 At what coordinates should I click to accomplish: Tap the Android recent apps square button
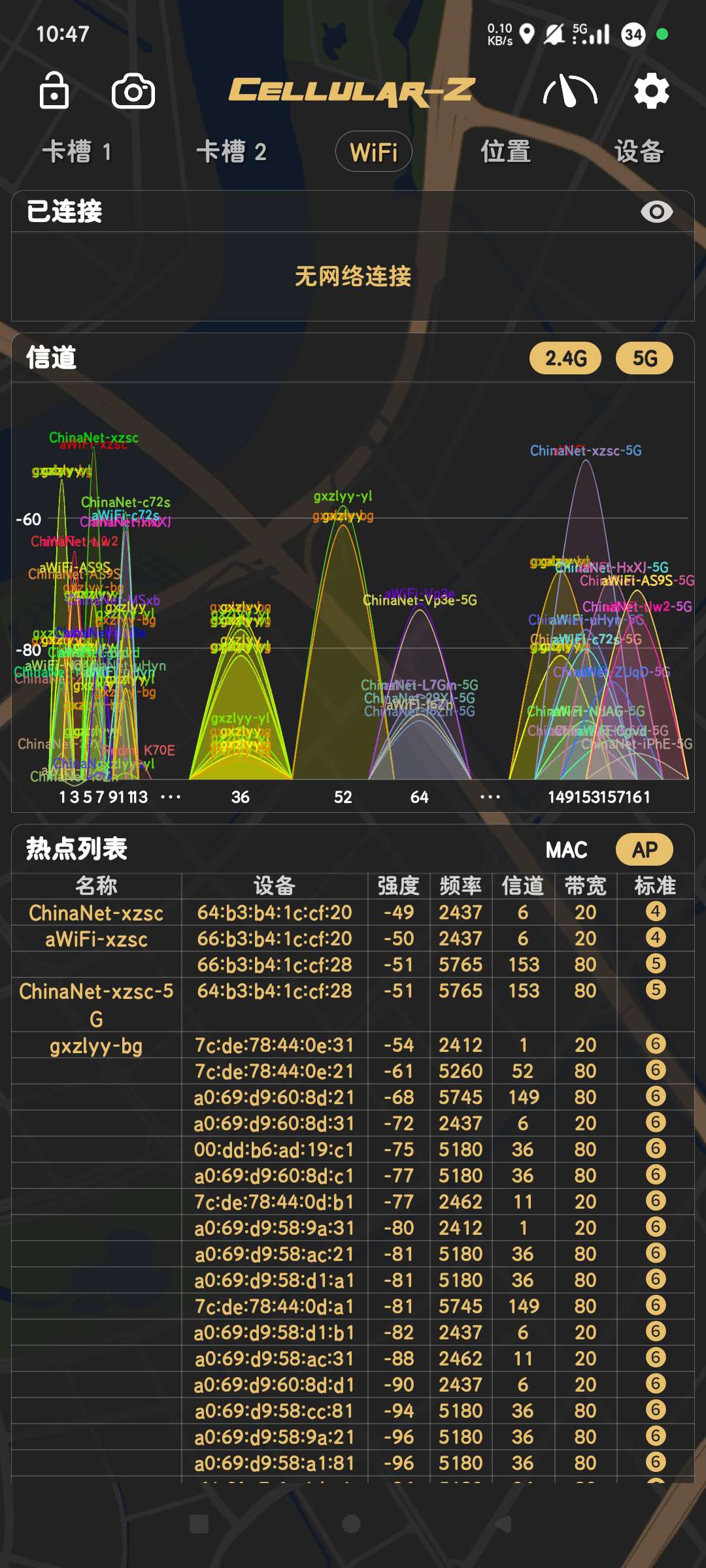[199, 1524]
